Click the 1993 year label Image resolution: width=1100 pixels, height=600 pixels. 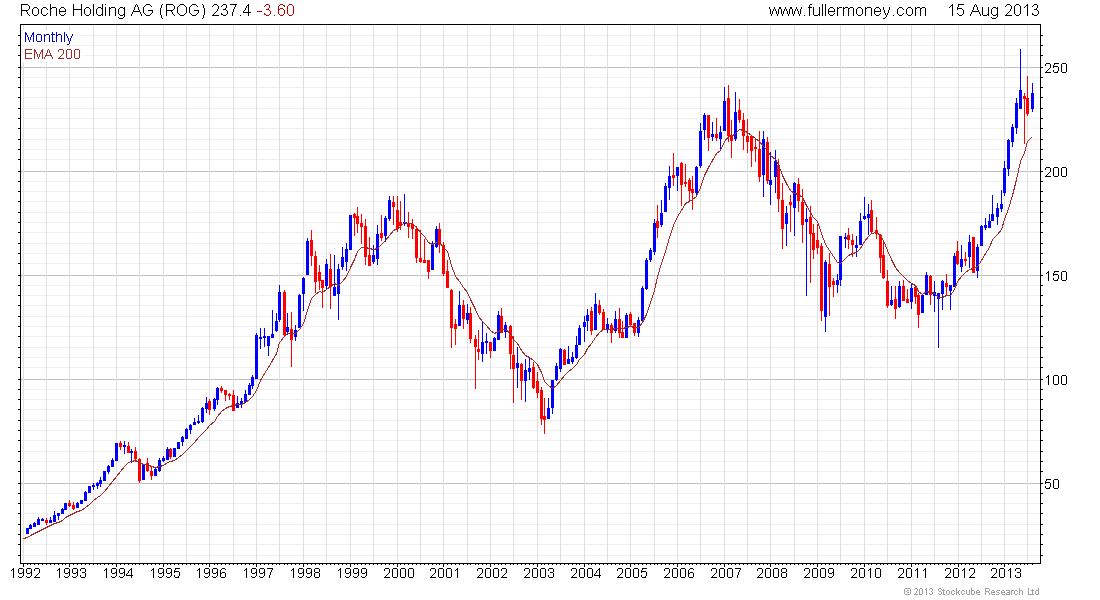pos(72,573)
